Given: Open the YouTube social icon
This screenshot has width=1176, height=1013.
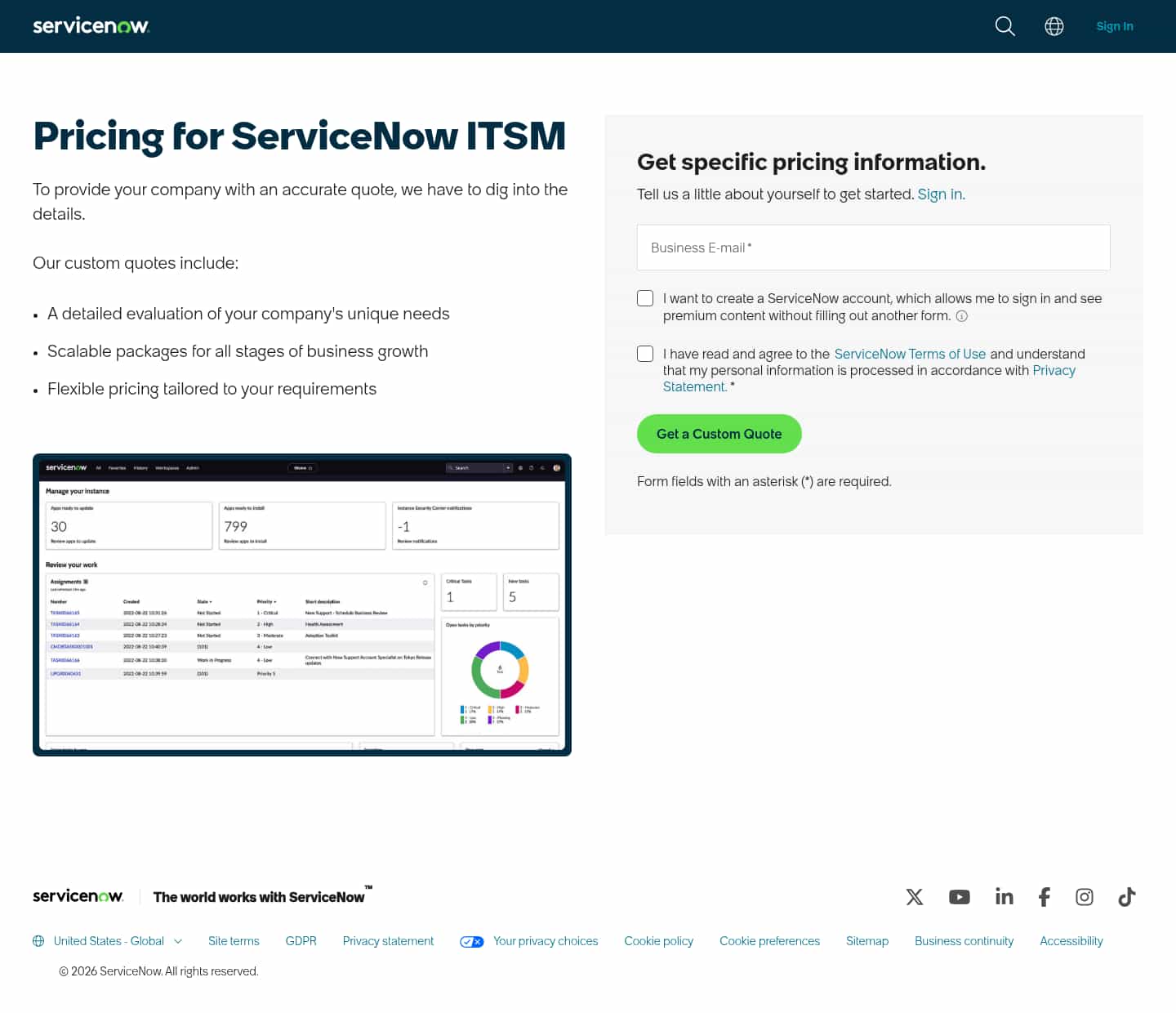Looking at the screenshot, I should click(x=960, y=897).
